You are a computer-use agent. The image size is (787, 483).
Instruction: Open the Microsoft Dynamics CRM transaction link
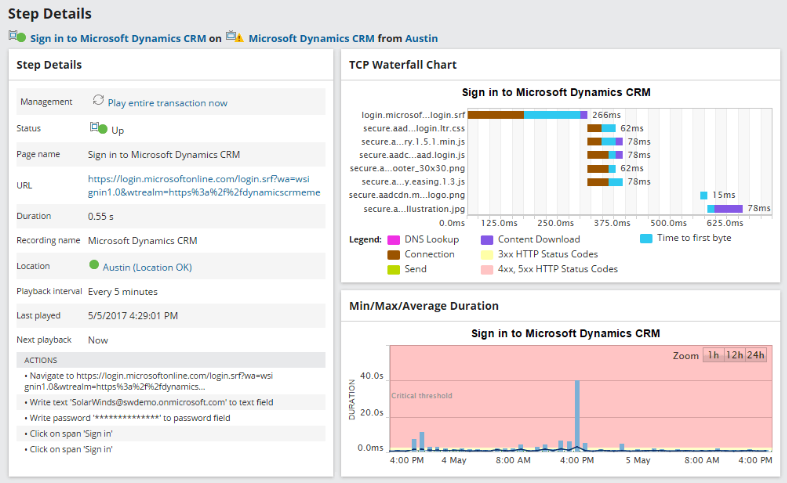[x=311, y=38]
